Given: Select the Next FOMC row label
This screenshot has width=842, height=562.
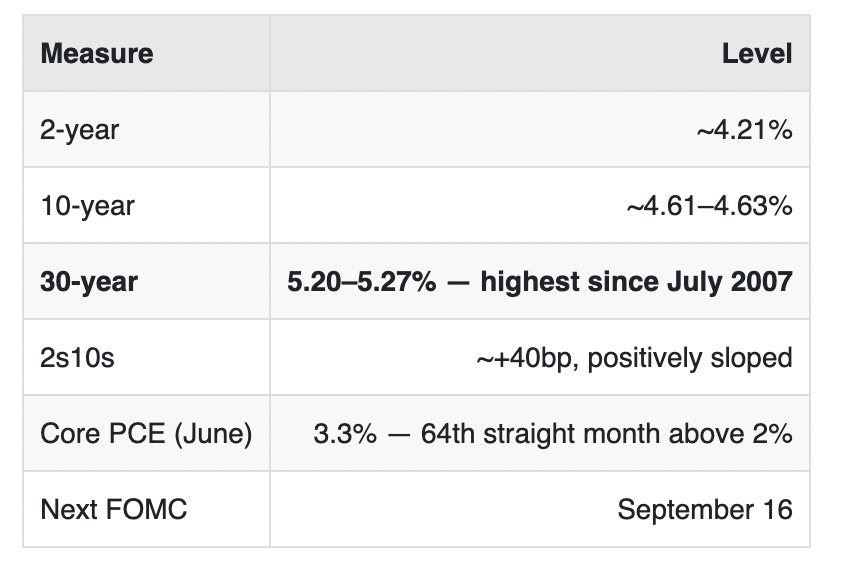Looking at the screenshot, I should pos(114,509).
